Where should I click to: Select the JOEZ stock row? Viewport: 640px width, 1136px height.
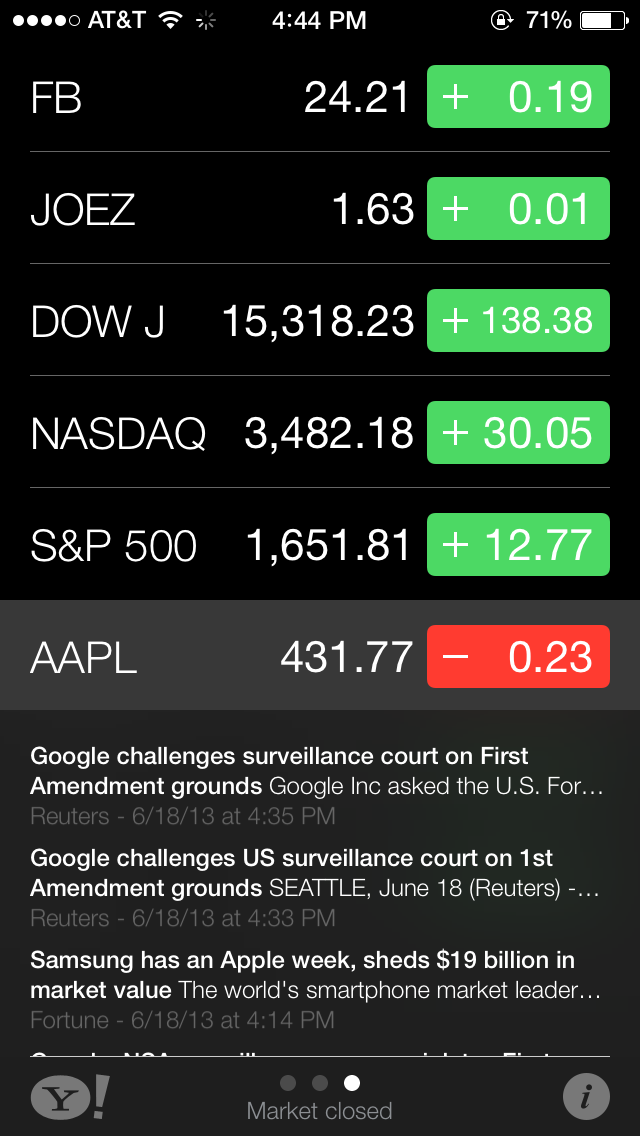[320, 209]
